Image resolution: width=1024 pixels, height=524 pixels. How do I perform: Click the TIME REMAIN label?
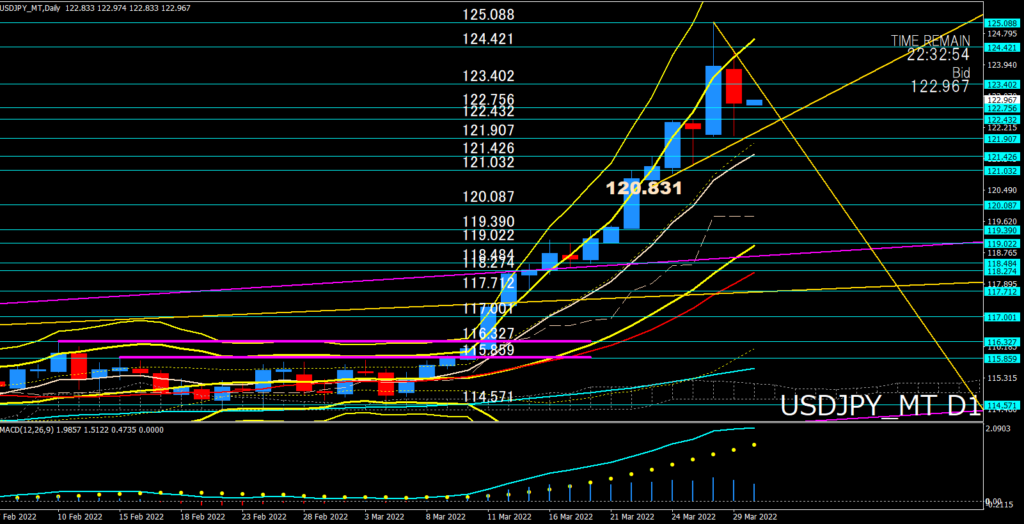pos(931,41)
